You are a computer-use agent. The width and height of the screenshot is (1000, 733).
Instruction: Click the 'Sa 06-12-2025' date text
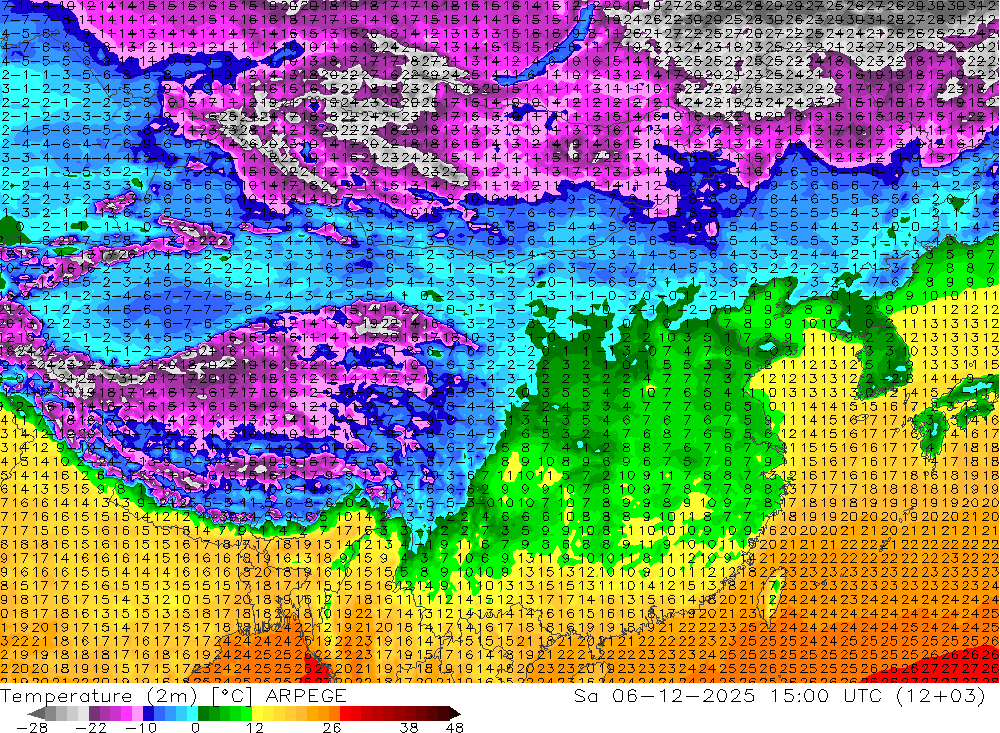click(x=665, y=695)
